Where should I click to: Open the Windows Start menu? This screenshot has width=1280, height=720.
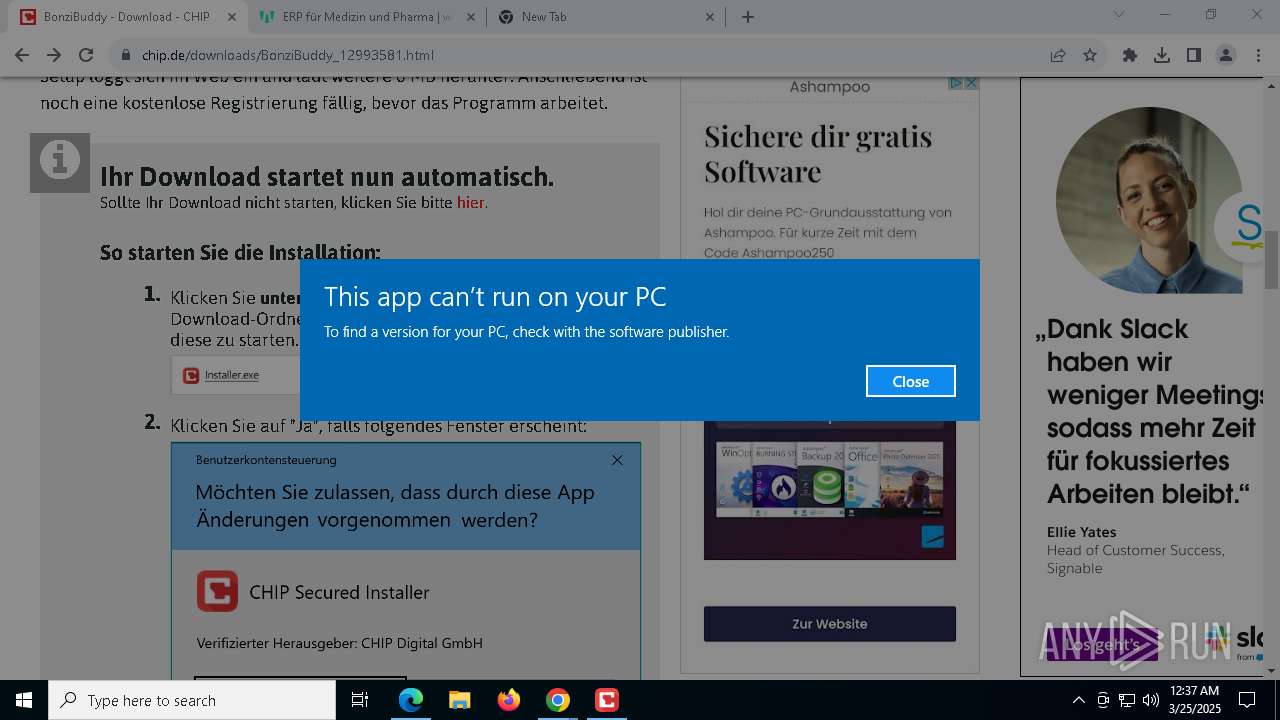[x=24, y=700]
